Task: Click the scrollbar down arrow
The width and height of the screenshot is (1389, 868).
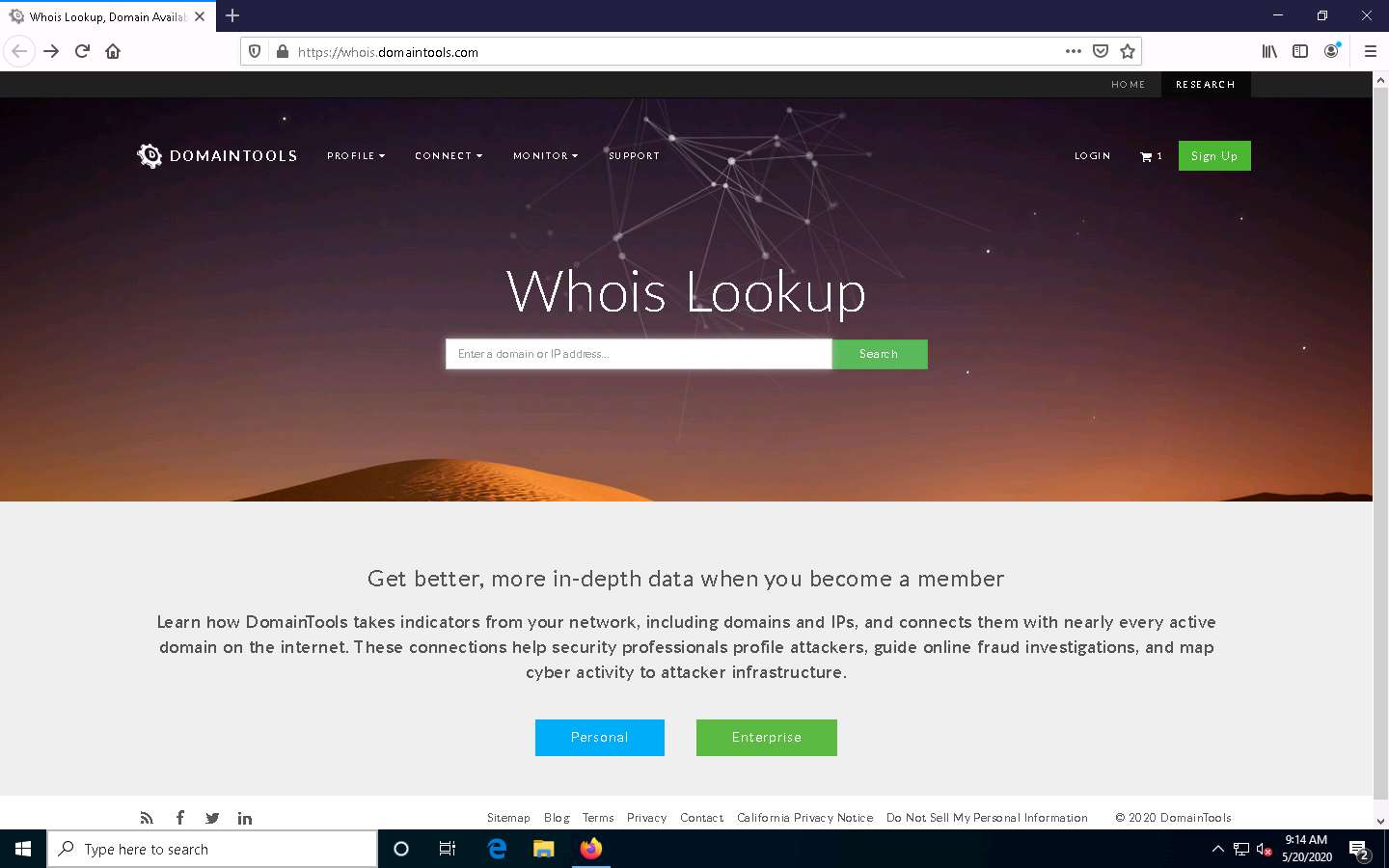Action: (1380, 821)
